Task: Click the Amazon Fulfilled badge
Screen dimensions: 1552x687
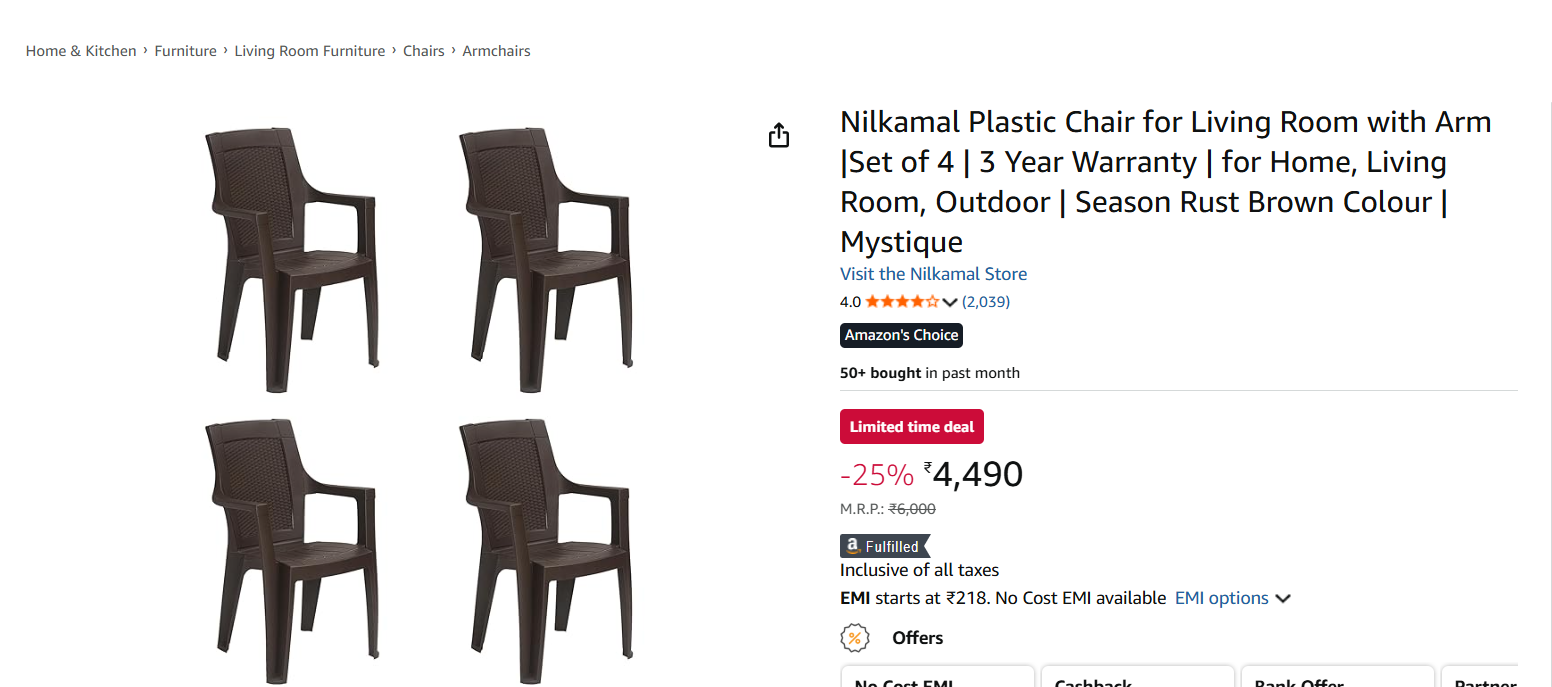Action: pos(885,546)
